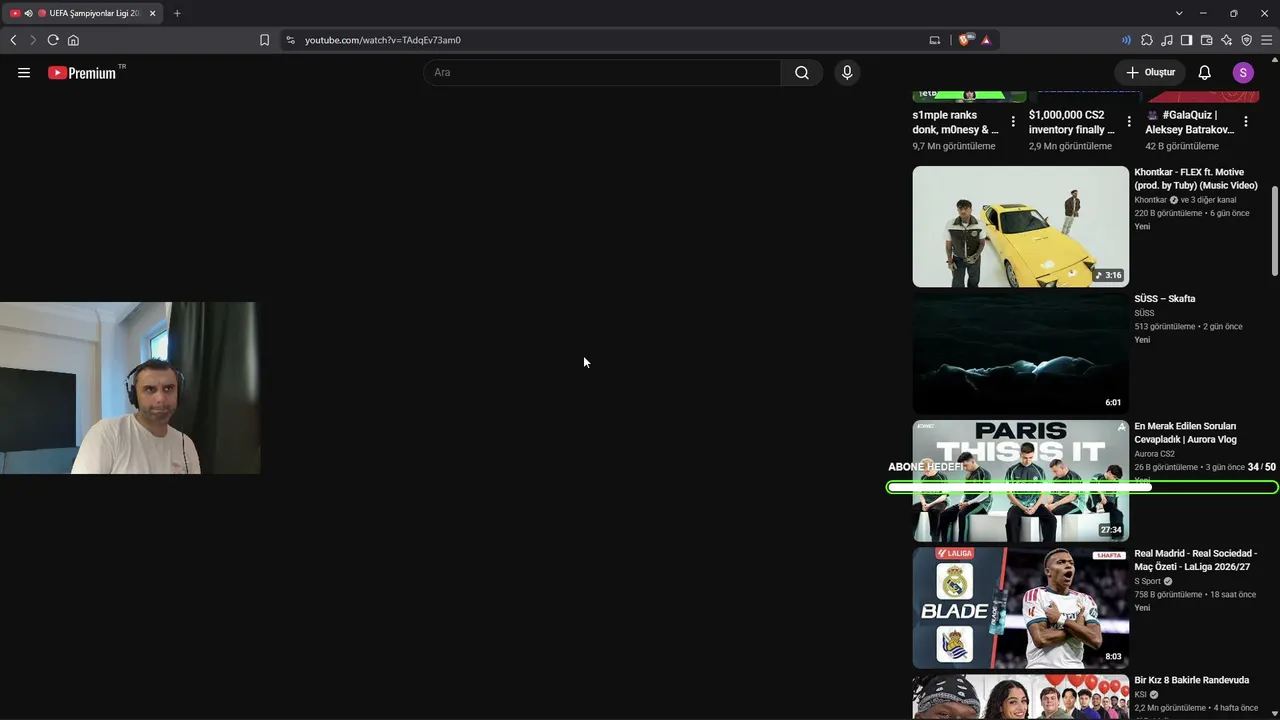1280x720 pixels.
Task: Open #GalaQuiz Aleksey Batrakov title
Action: click(1190, 122)
